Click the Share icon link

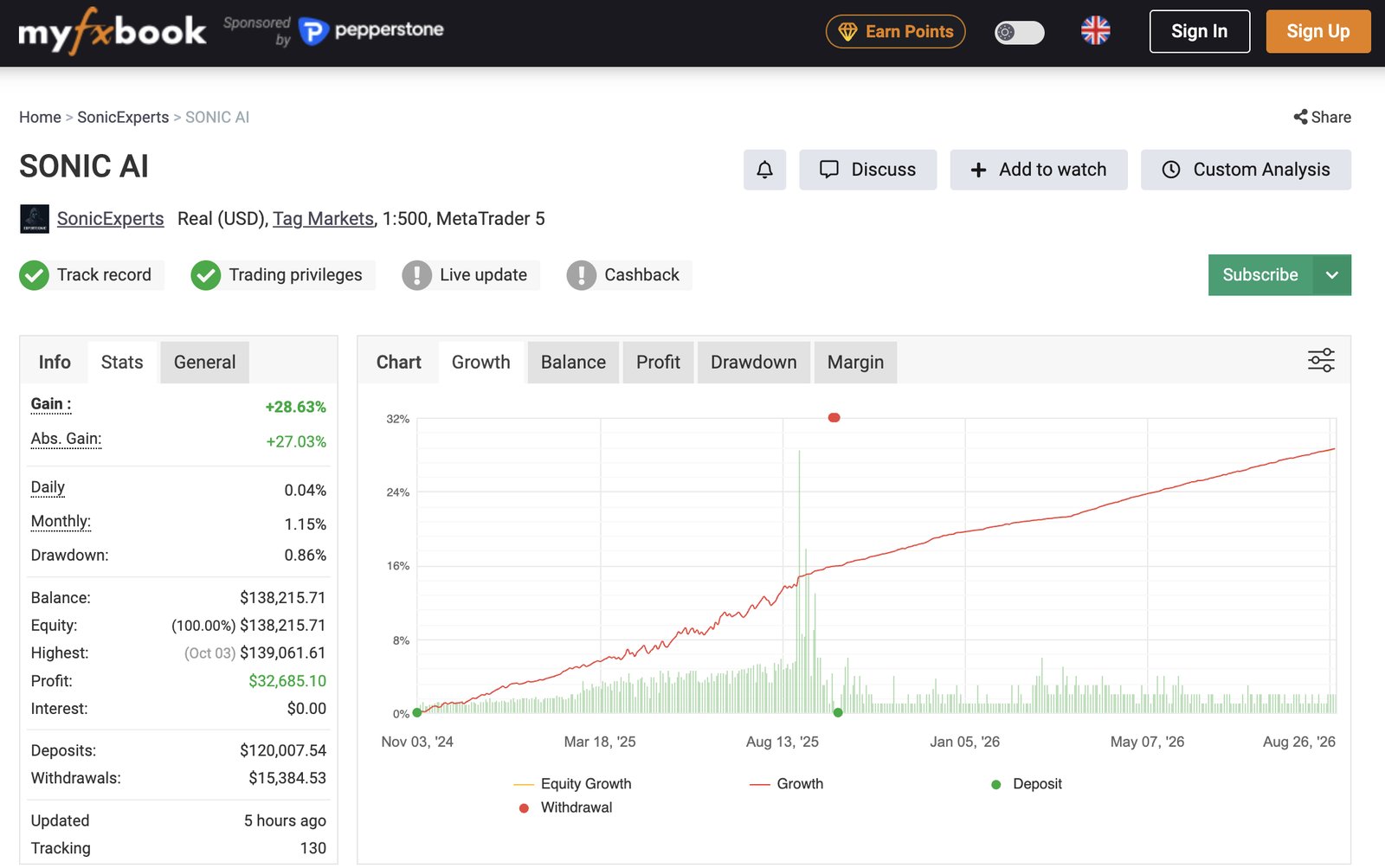(x=1322, y=117)
